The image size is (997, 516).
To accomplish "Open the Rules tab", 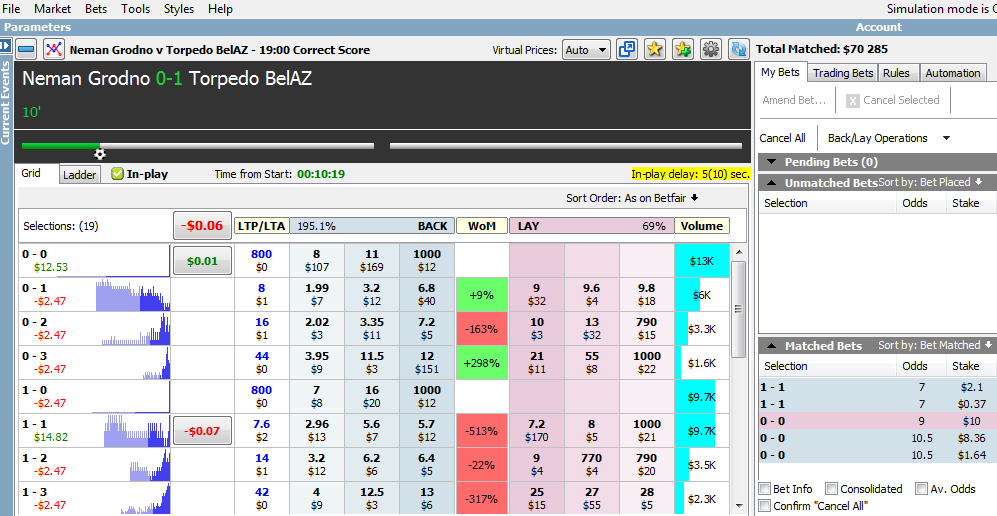I will (896, 73).
